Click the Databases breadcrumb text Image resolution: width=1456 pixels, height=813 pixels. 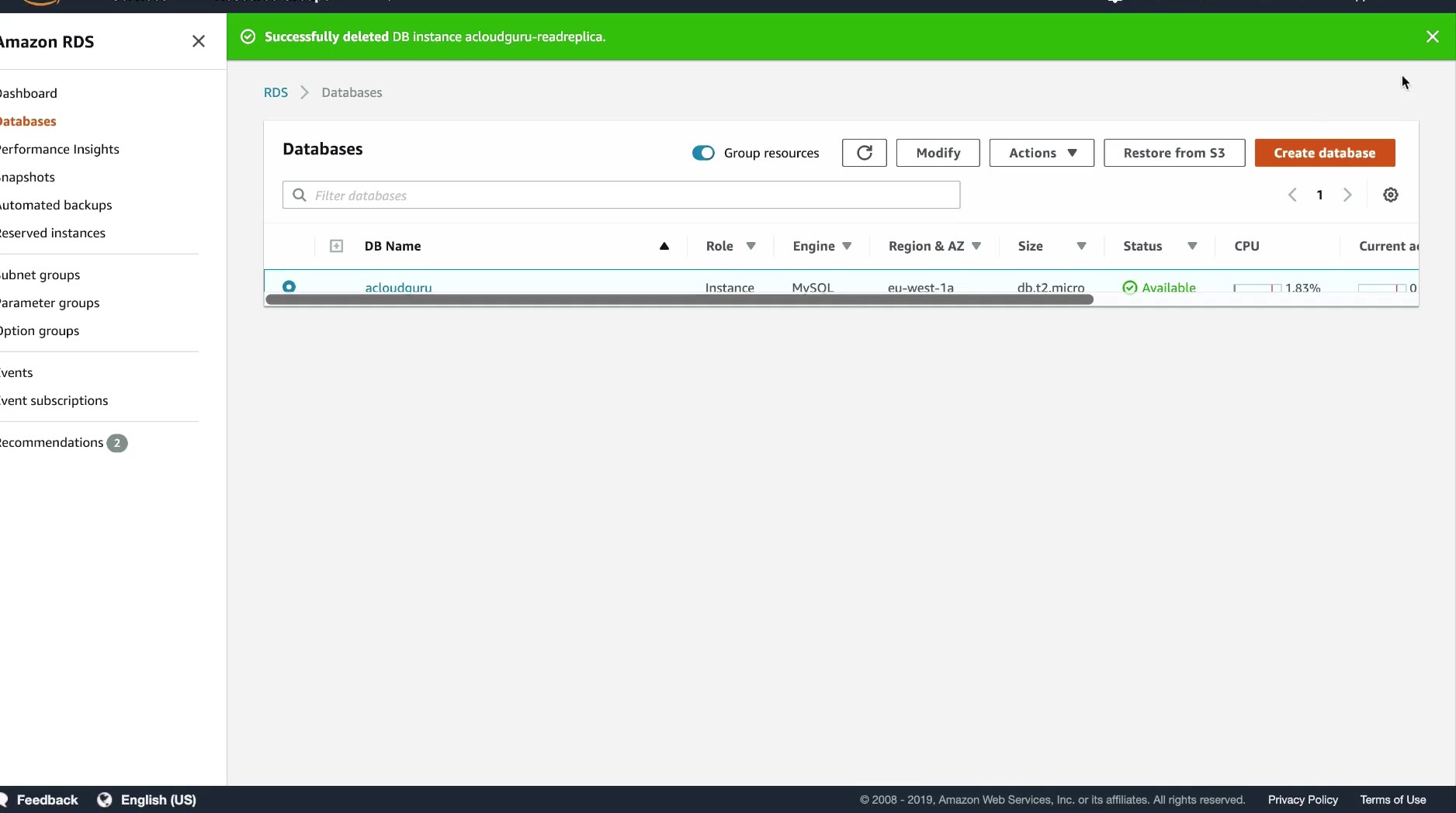pyautogui.click(x=352, y=92)
